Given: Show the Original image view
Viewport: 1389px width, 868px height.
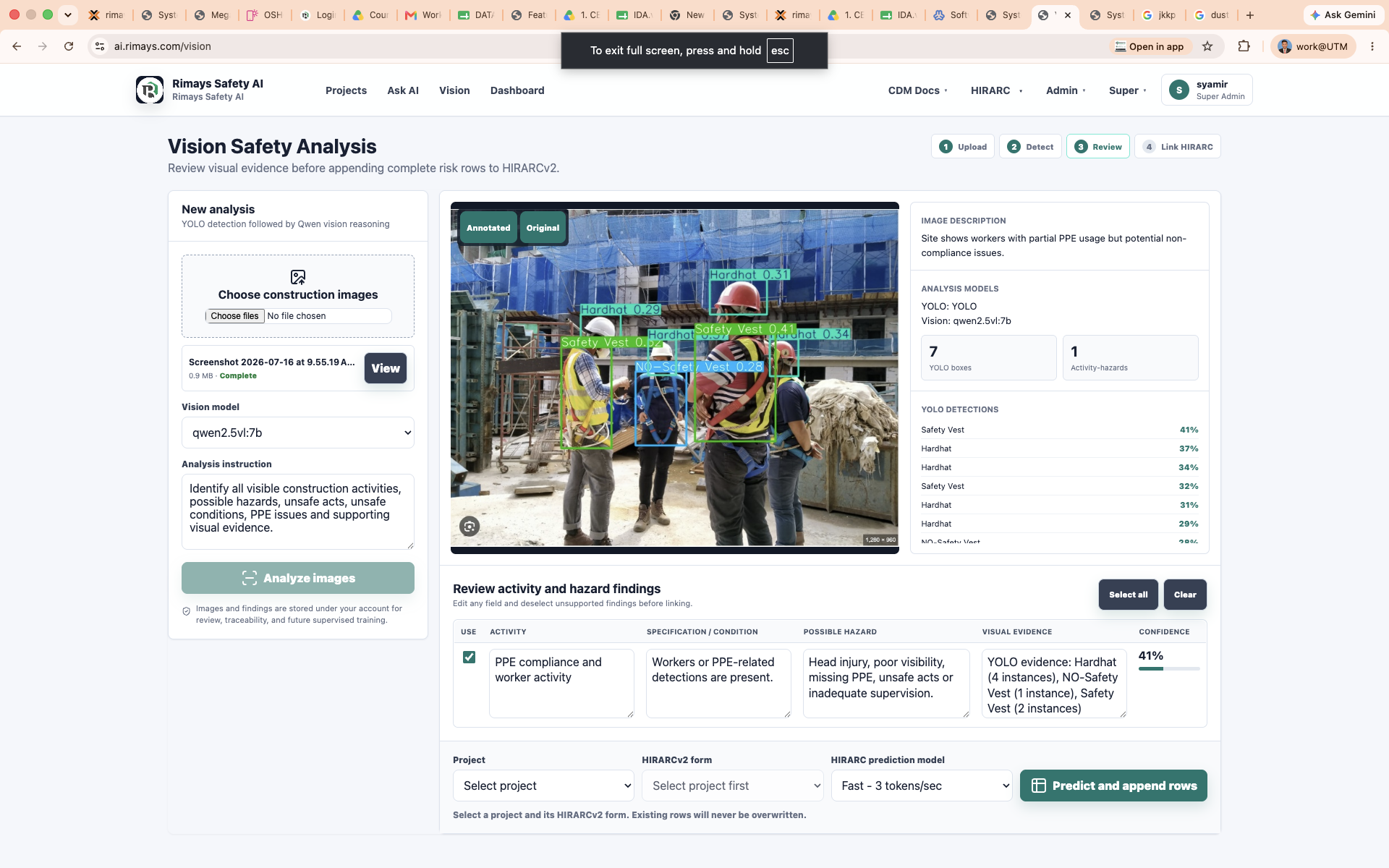Looking at the screenshot, I should tap(543, 228).
